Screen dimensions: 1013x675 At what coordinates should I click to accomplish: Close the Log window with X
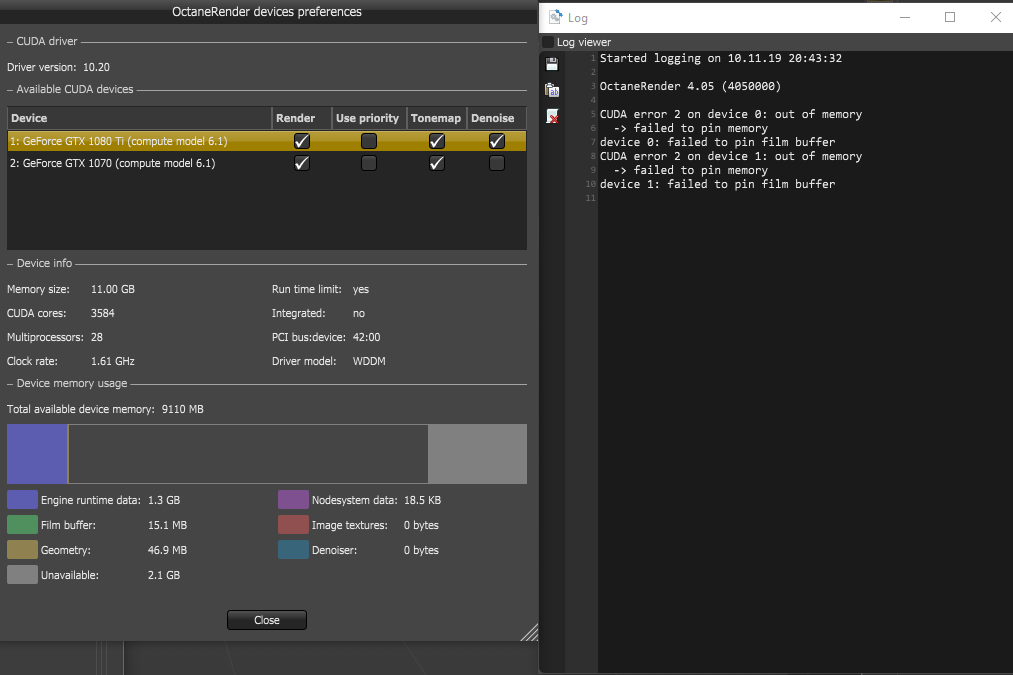tap(996, 17)
